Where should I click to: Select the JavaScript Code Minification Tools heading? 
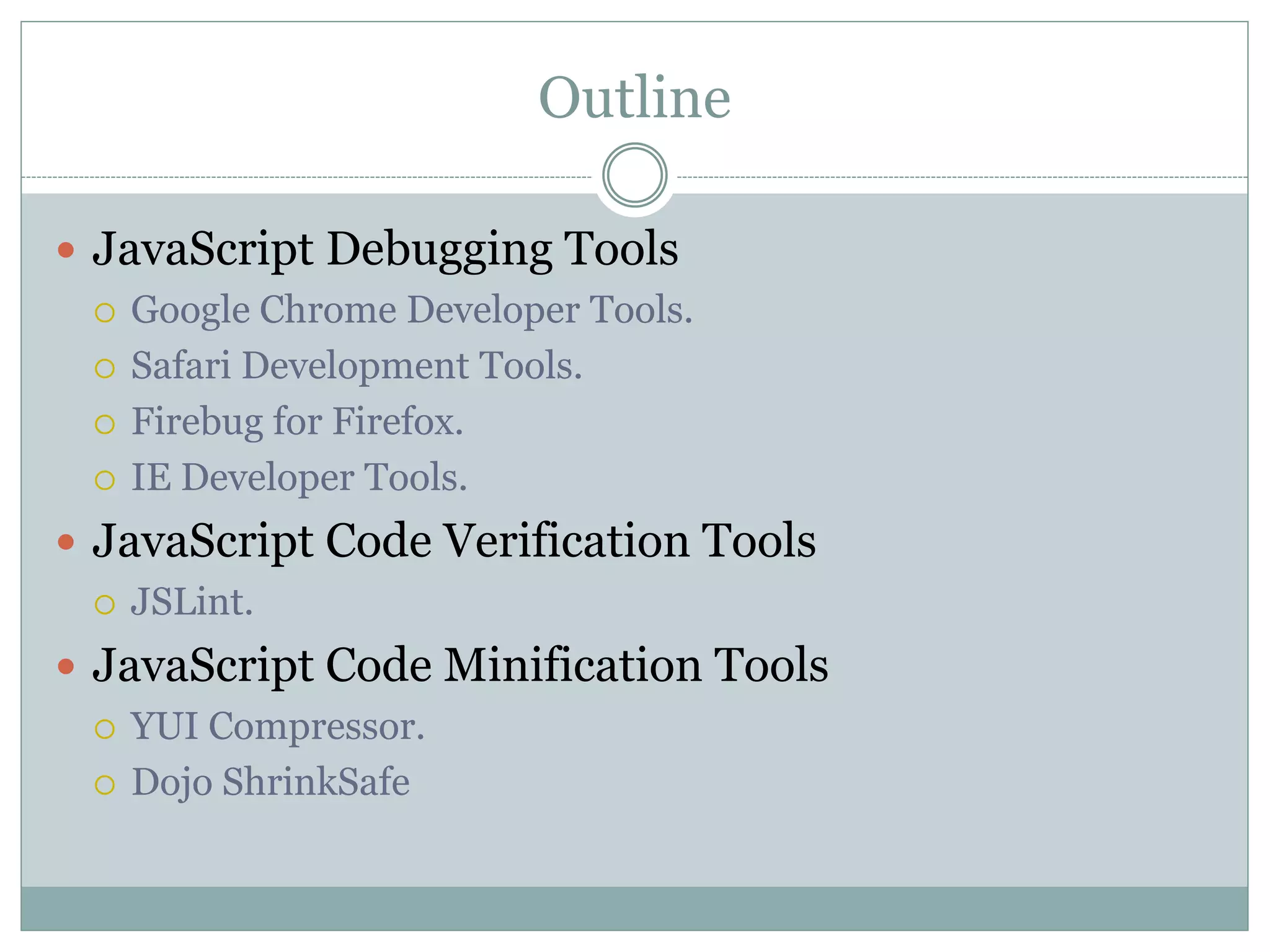tap(460, 665)
